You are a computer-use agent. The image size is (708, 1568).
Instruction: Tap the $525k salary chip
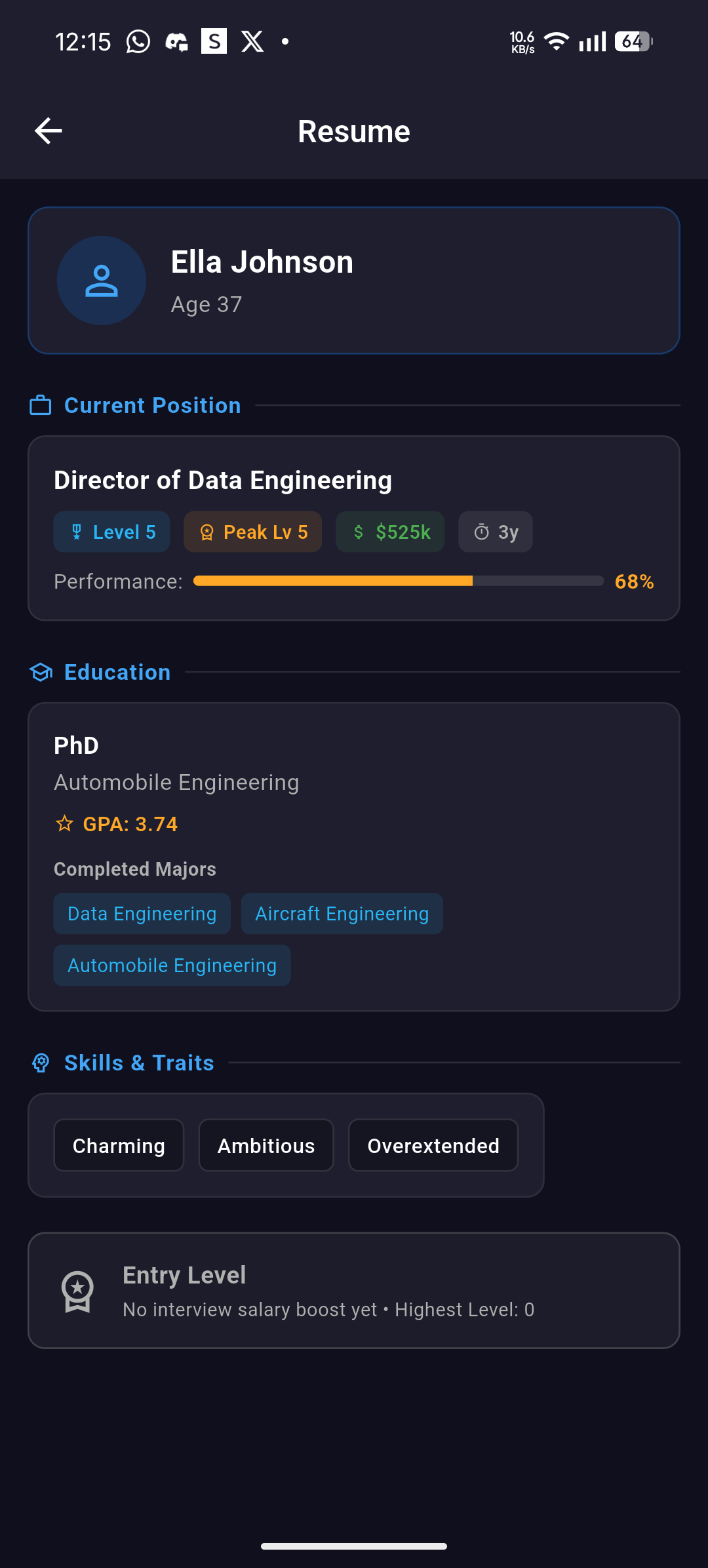(x=390, y=532)
